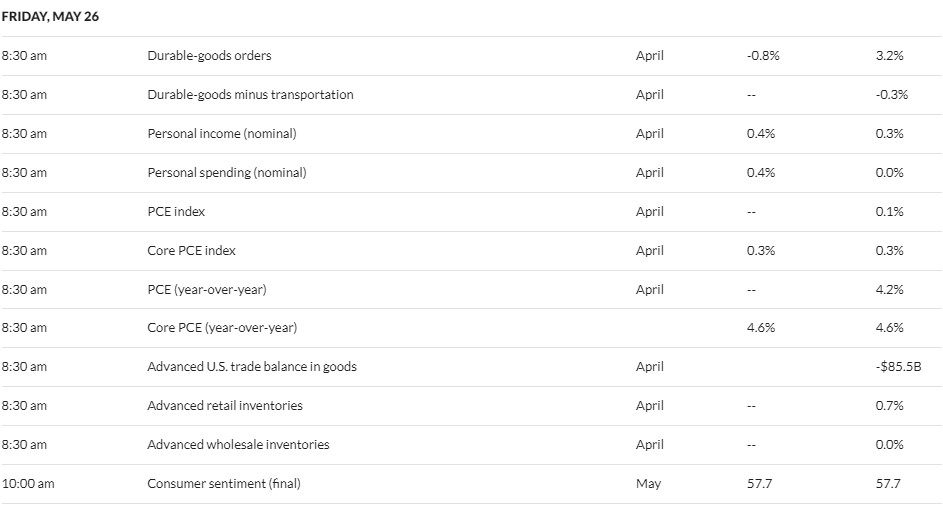Open the Personal income (nominal) report
Image resolution: width=943 pixels, height=508 pixels.
(222, 134)
